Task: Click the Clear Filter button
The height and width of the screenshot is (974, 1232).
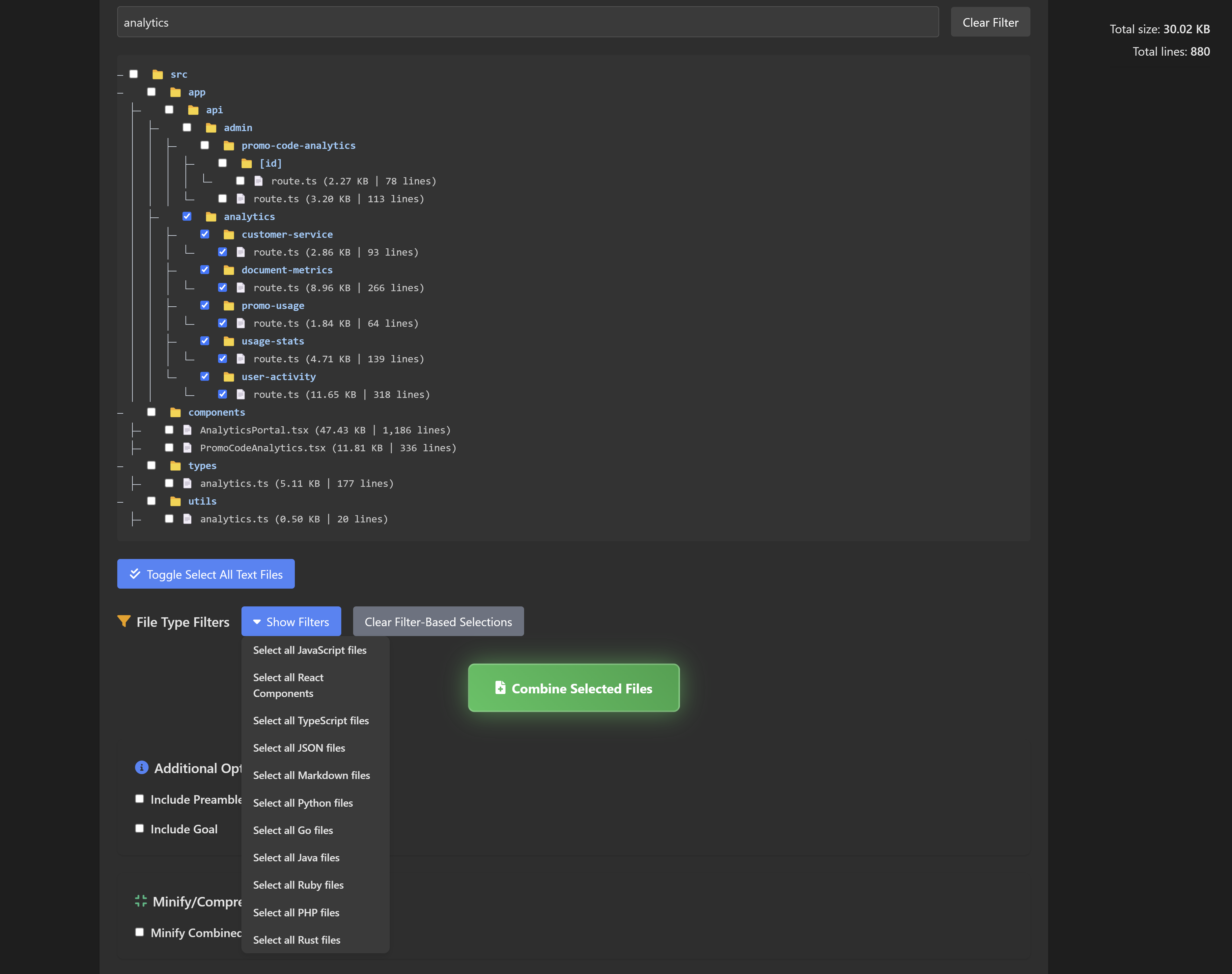Action: [x=990, y=22]
